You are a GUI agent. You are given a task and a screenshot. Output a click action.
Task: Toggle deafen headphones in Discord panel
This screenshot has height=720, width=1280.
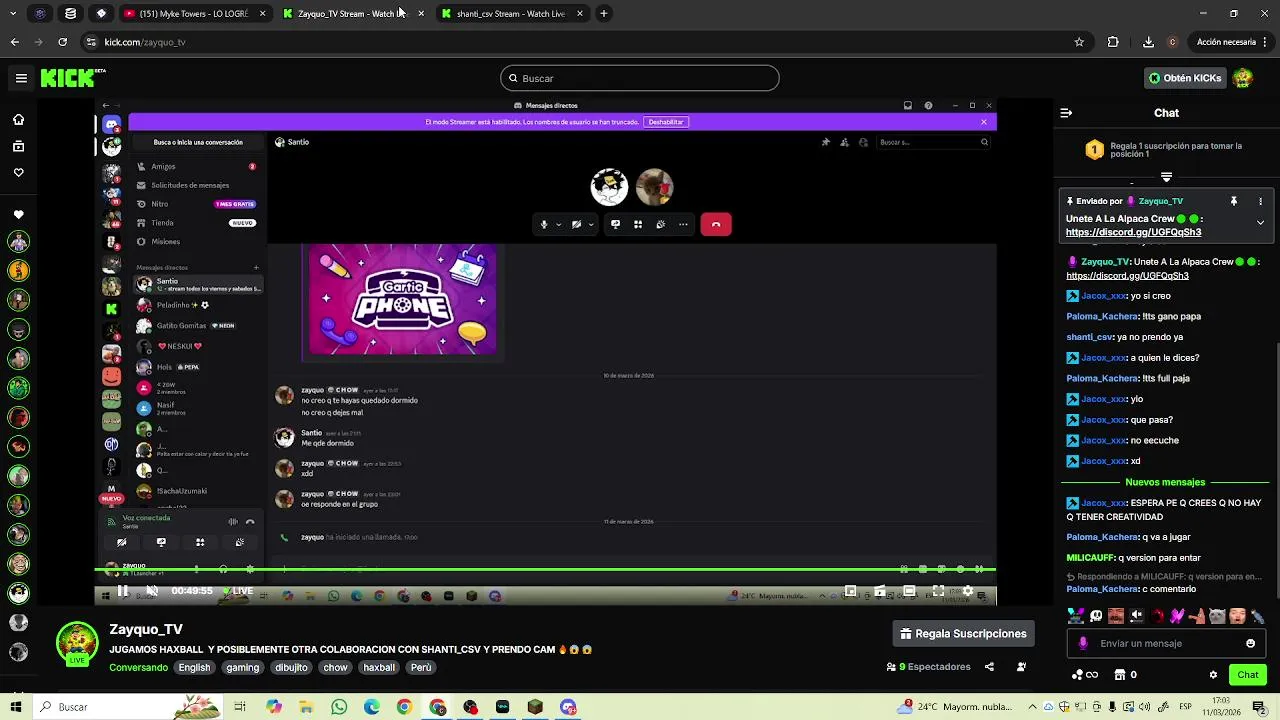click(x=223, y=569)
